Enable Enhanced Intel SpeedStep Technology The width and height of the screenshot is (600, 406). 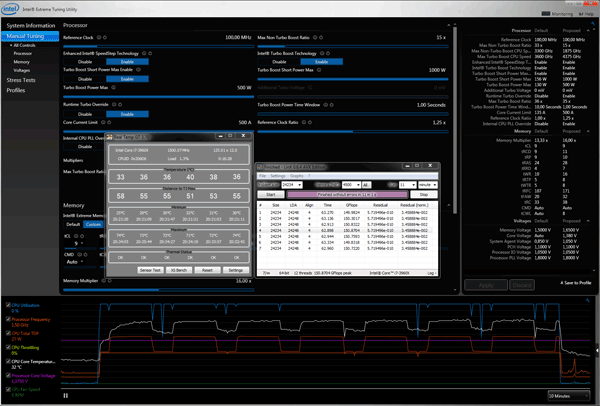click(127, 62)
